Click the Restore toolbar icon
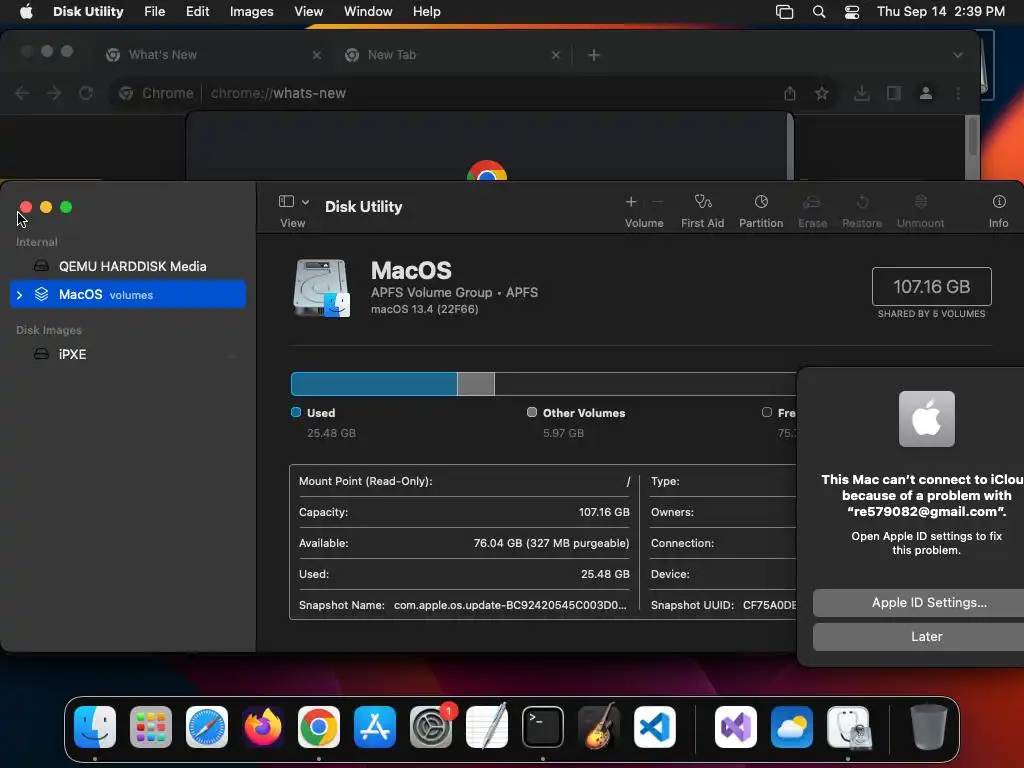 tap(862, 202)
